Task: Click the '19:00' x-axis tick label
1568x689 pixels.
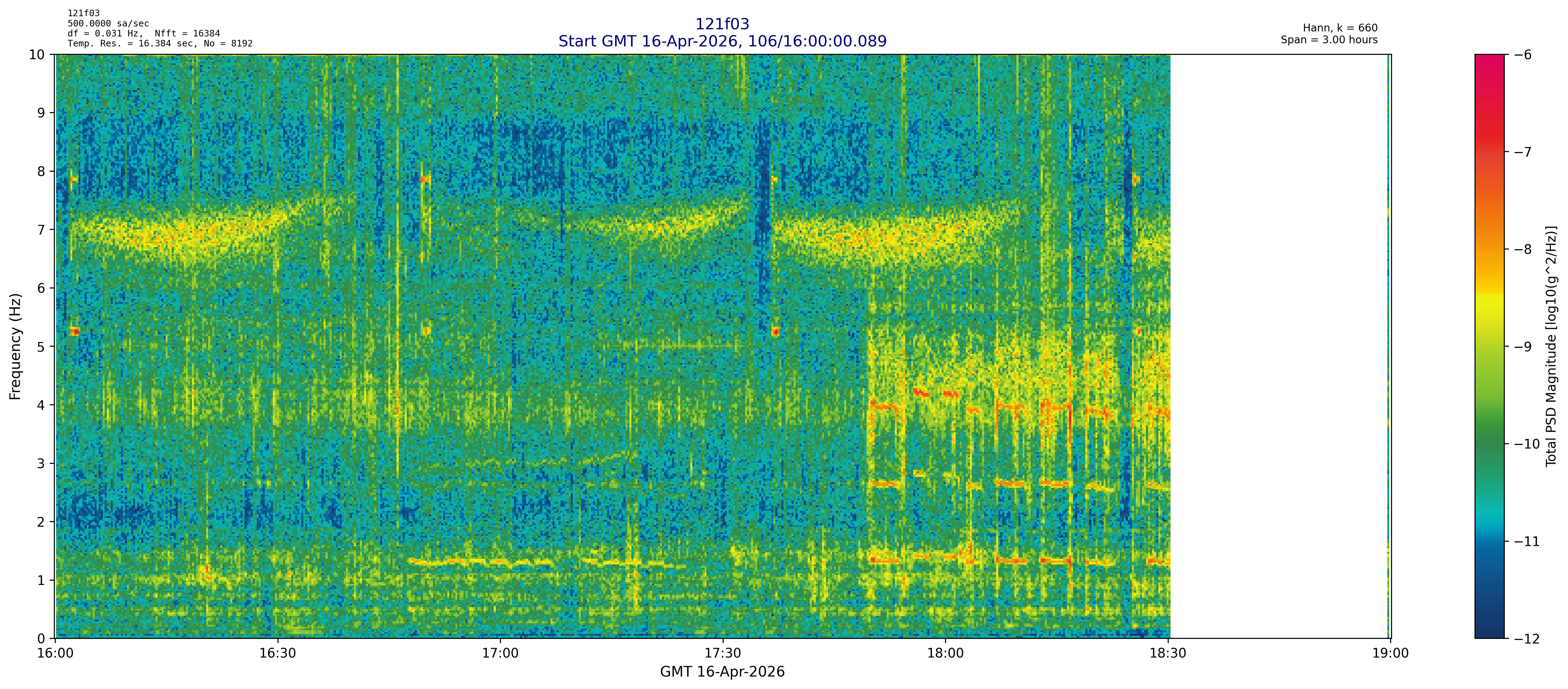Action: point(1390,654)
